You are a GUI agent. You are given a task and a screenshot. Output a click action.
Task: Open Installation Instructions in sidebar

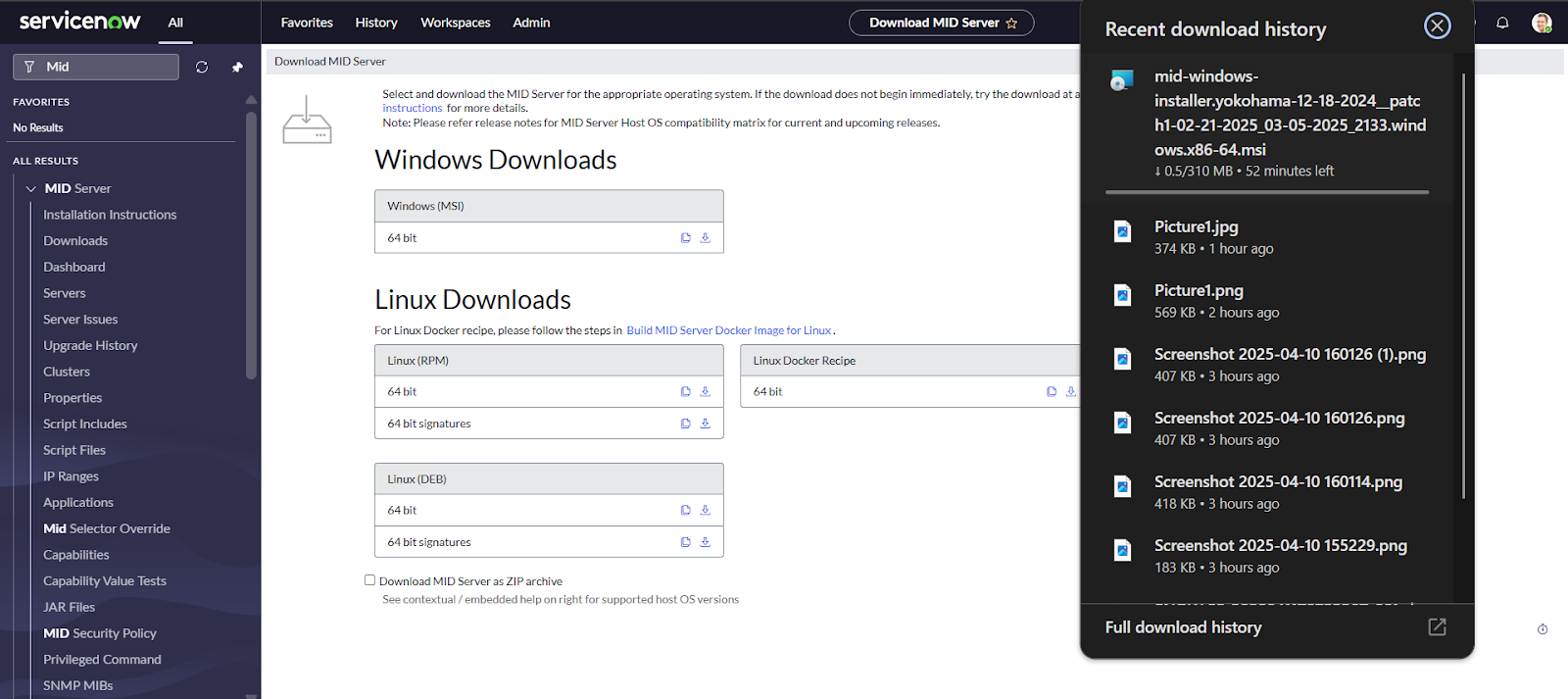(x=110, y=215)
